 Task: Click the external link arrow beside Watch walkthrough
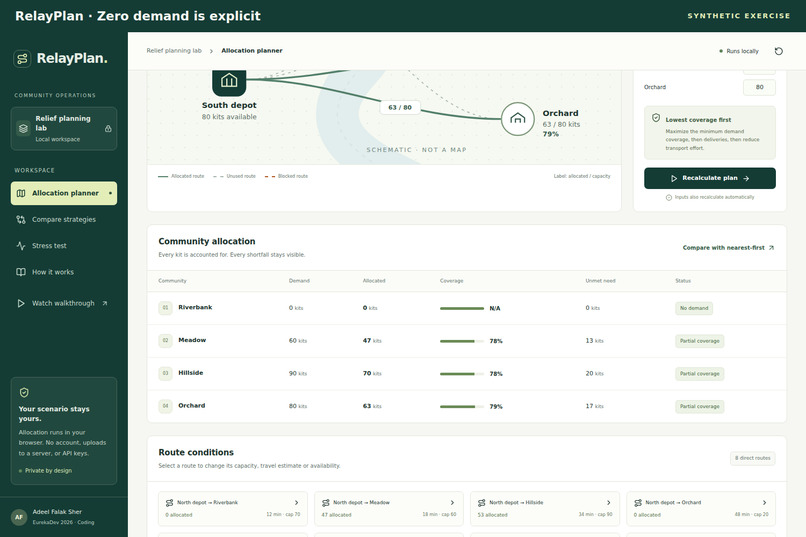(105, 303)
